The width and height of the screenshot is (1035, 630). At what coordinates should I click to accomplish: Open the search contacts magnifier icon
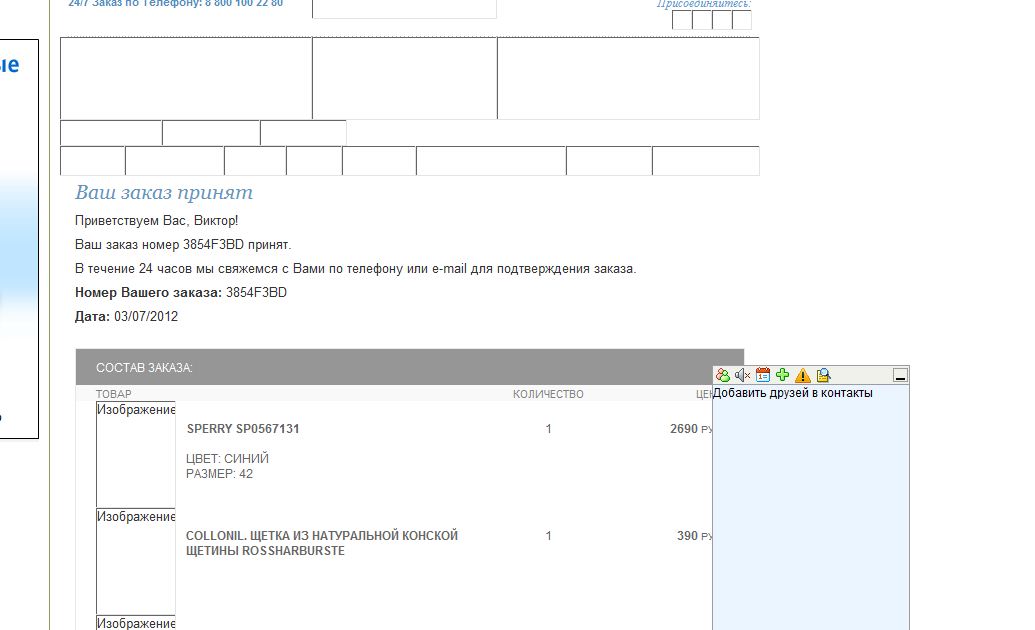click(823, 375)
